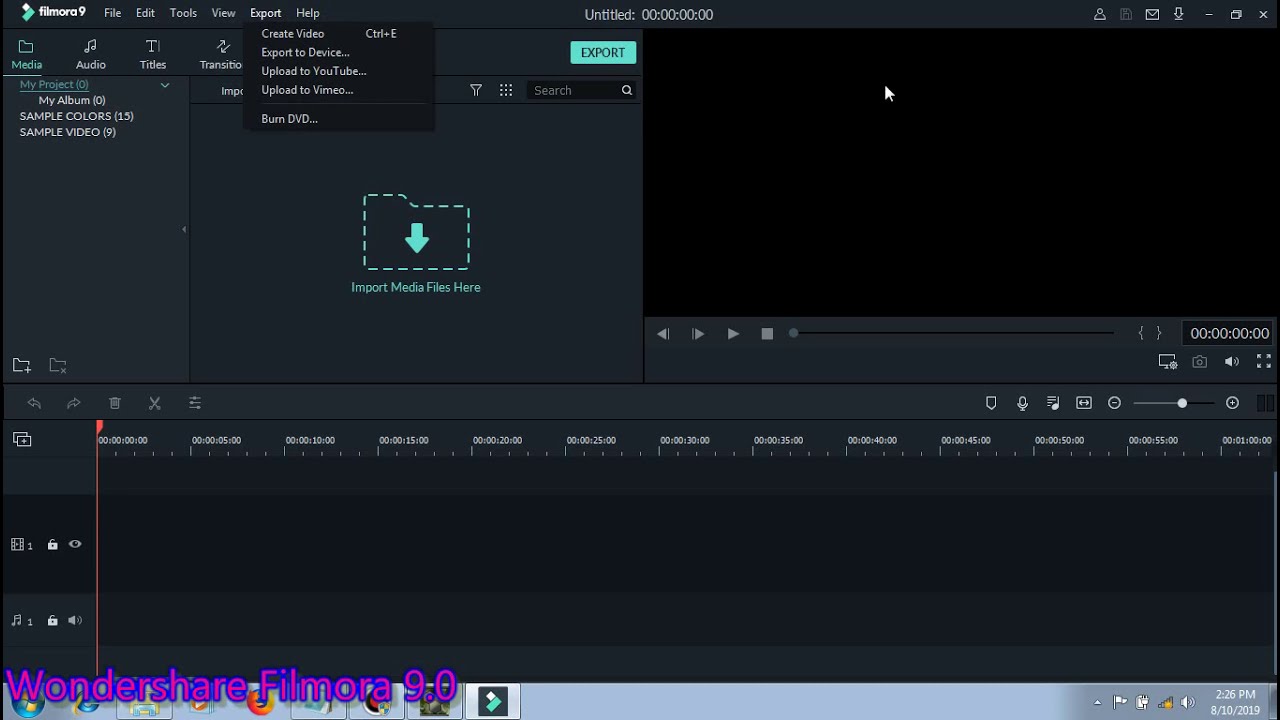Enter fullscreen preview mode

coord(1264,362)
